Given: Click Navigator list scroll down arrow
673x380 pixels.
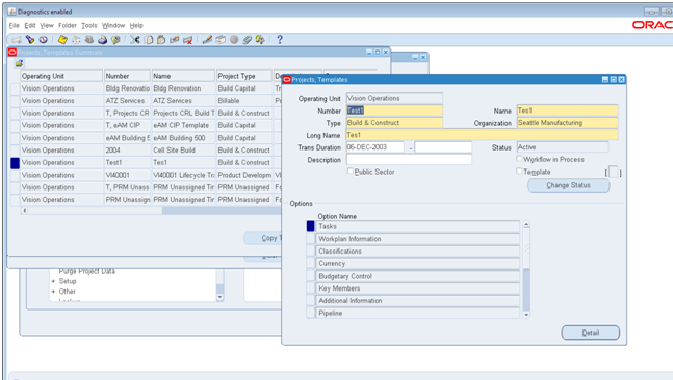Looking at the screenshot, I should [220, 297].
